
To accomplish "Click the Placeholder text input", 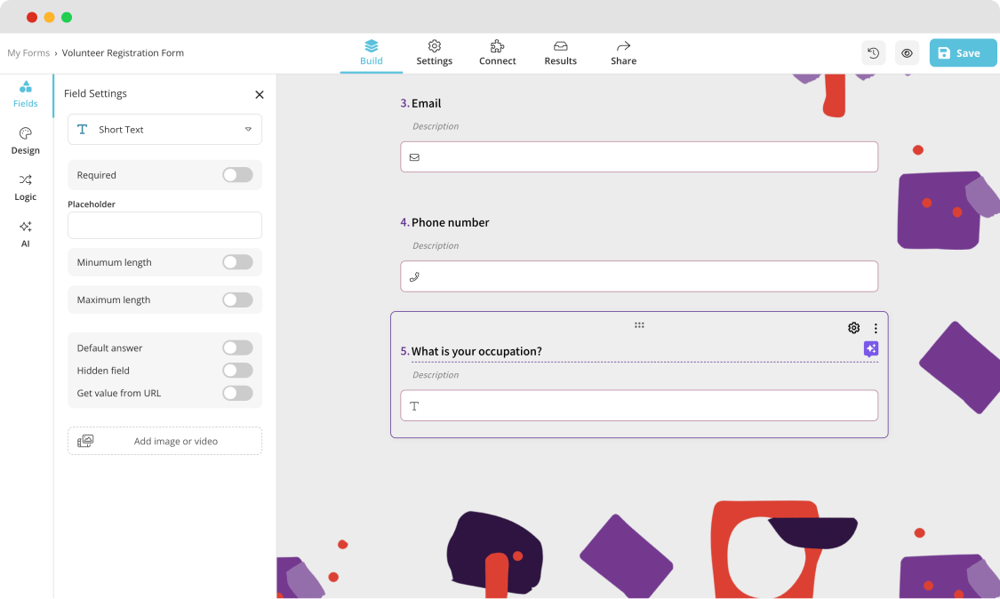I will coord(165,225).
